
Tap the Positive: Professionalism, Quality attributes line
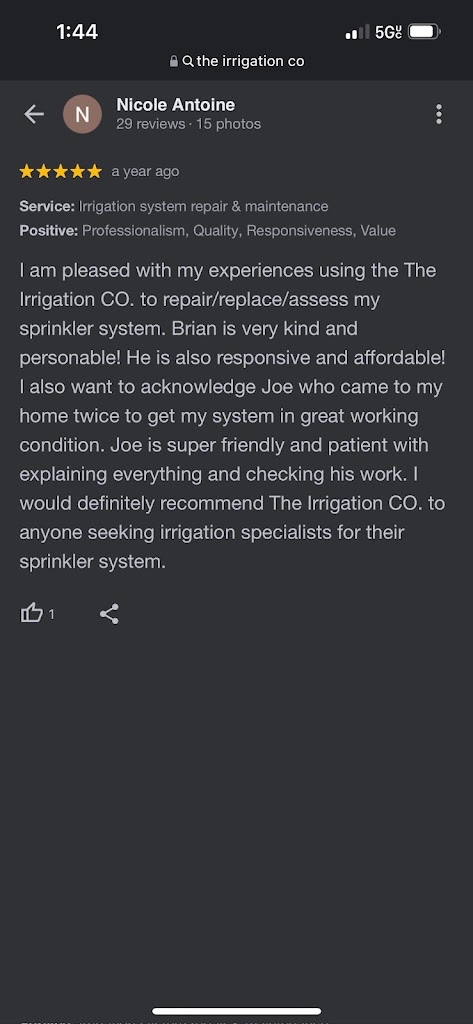208,231
